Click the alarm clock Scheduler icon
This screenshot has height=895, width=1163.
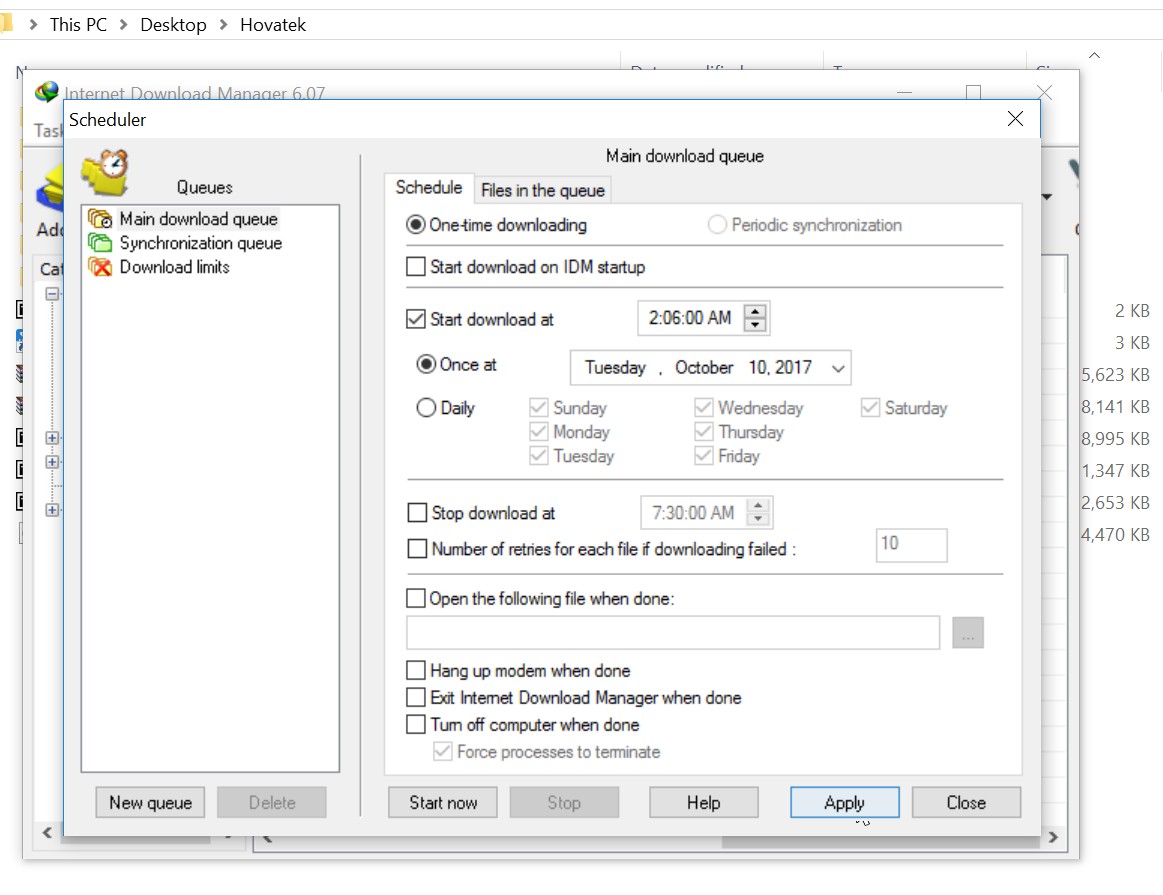coord(105,172)
